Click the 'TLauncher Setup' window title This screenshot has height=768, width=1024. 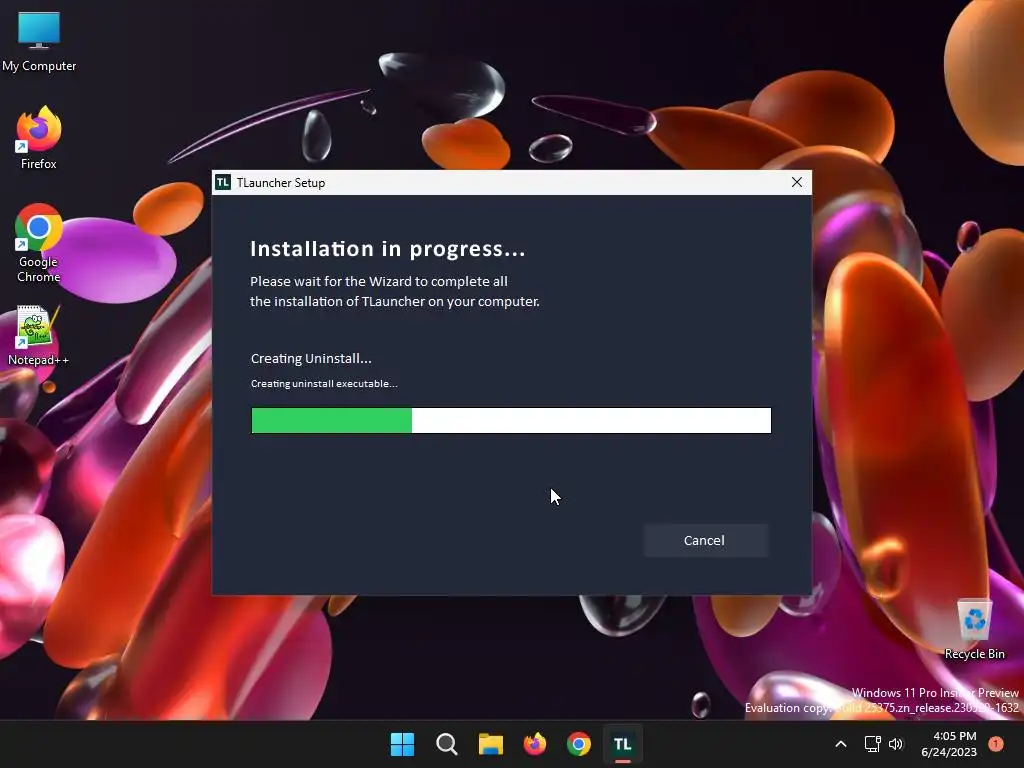coord(281,183)
